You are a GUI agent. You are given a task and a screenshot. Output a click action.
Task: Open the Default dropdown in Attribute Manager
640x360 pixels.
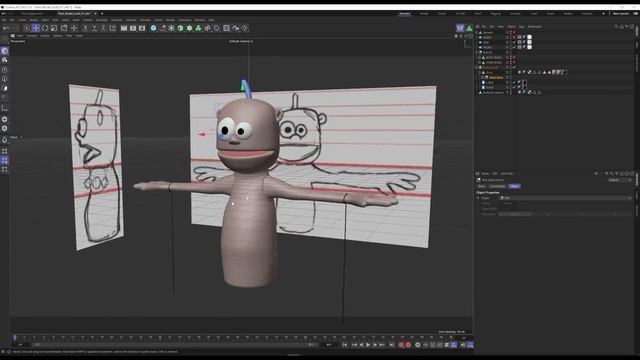pos(620,180)
